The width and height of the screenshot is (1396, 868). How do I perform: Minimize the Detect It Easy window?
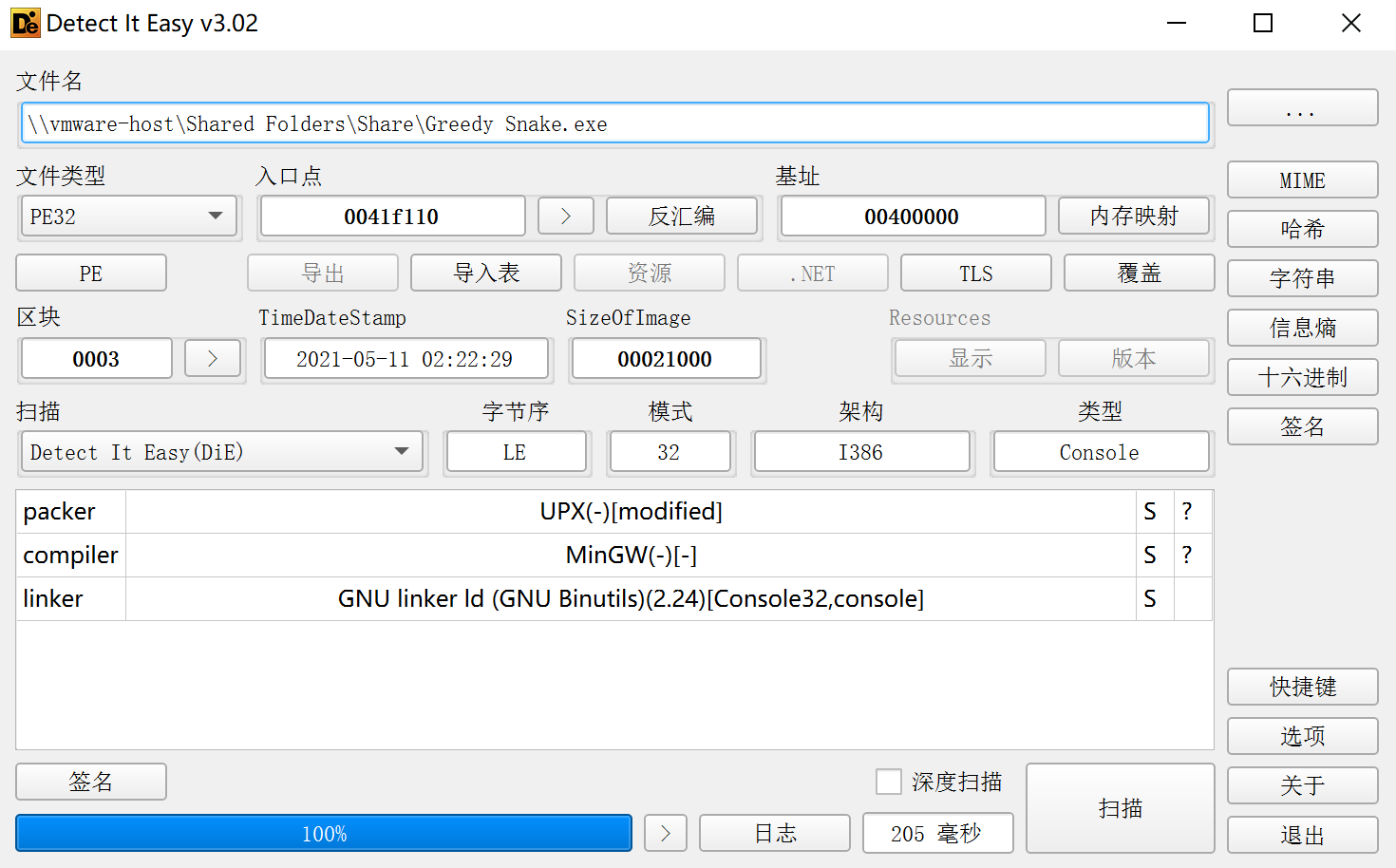(x=1177, y=23)
